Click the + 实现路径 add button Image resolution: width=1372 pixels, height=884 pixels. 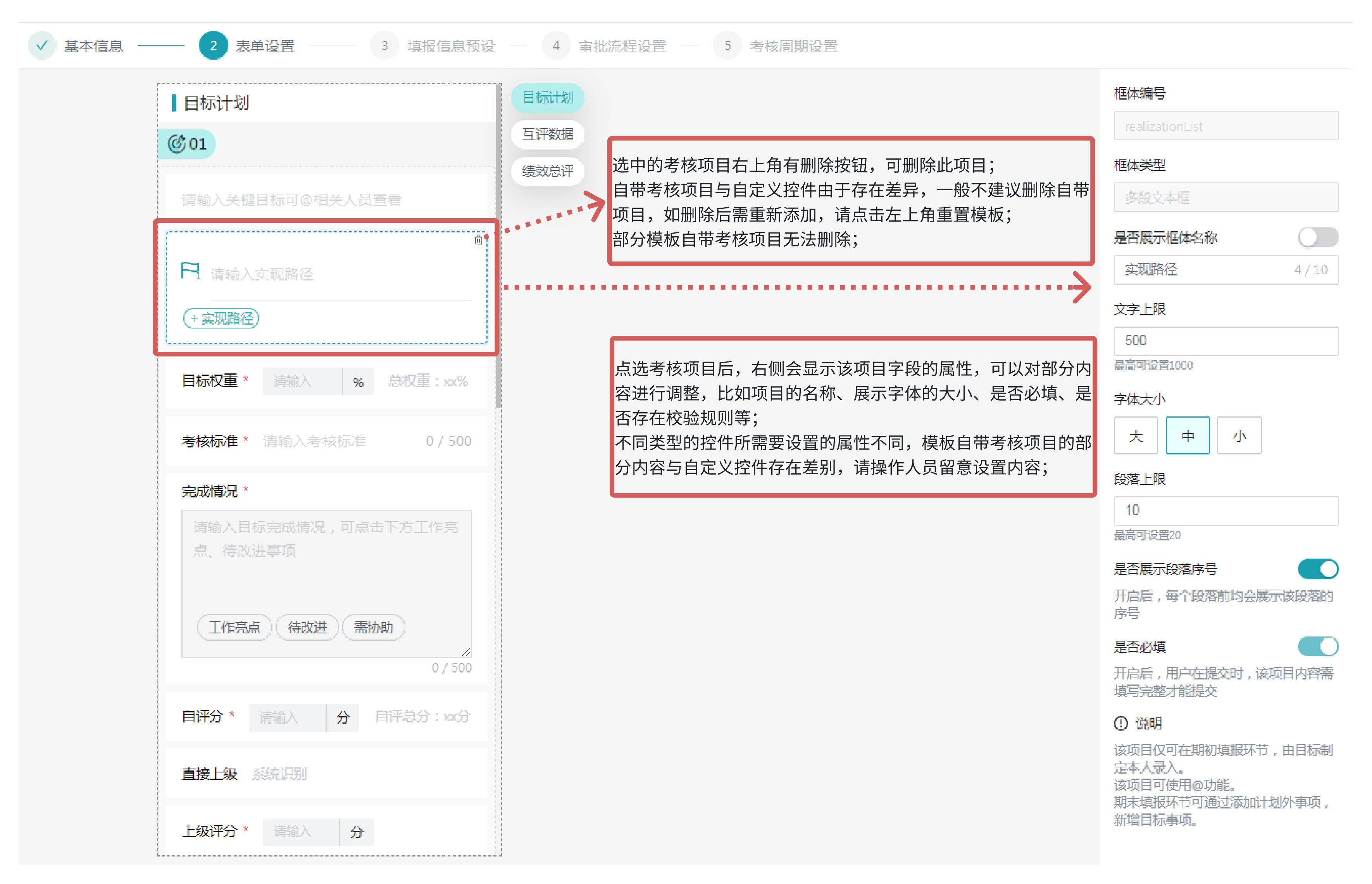(x=221, y=318)
